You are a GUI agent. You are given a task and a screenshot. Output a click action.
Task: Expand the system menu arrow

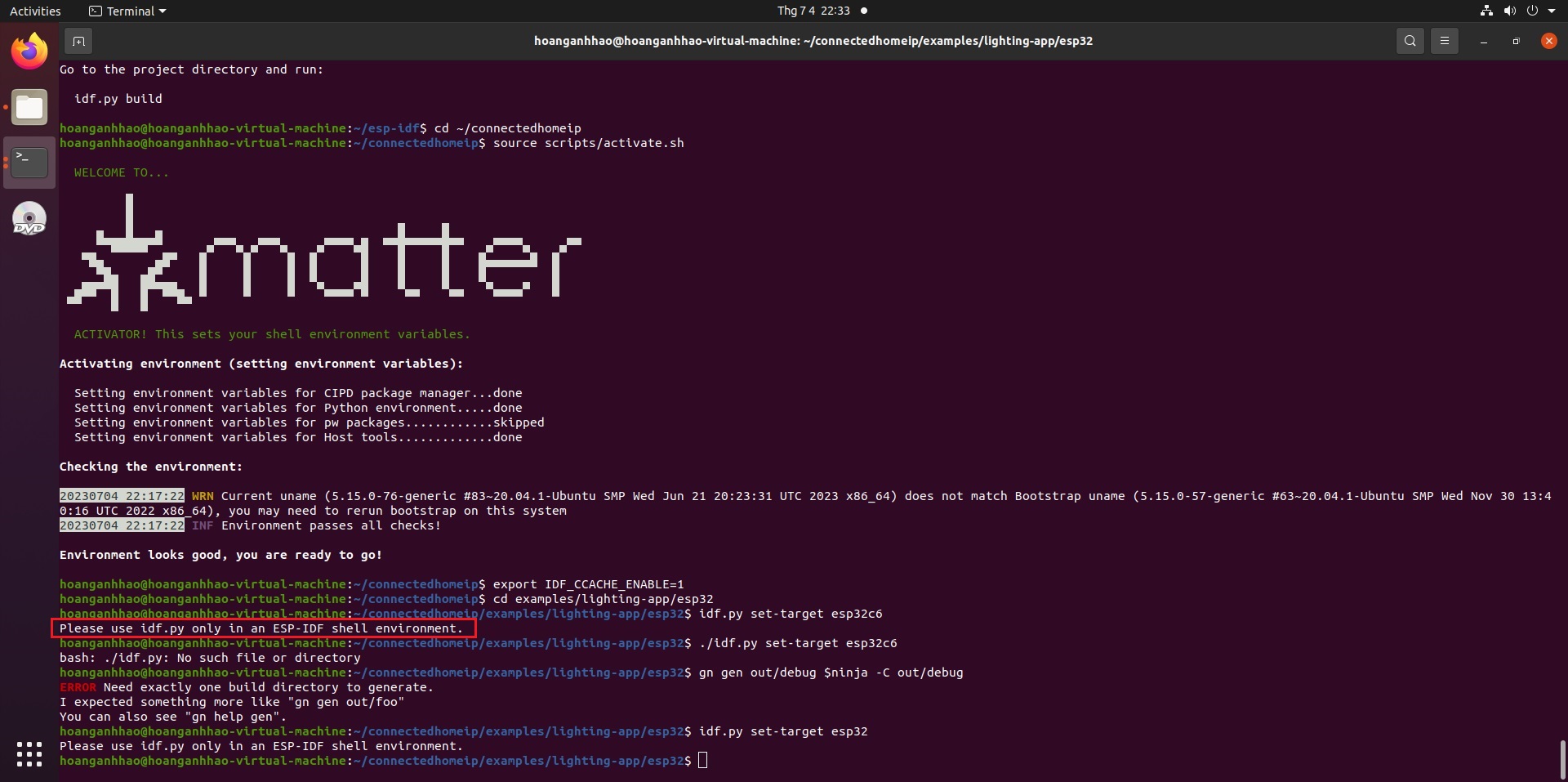pos(1552,11)
